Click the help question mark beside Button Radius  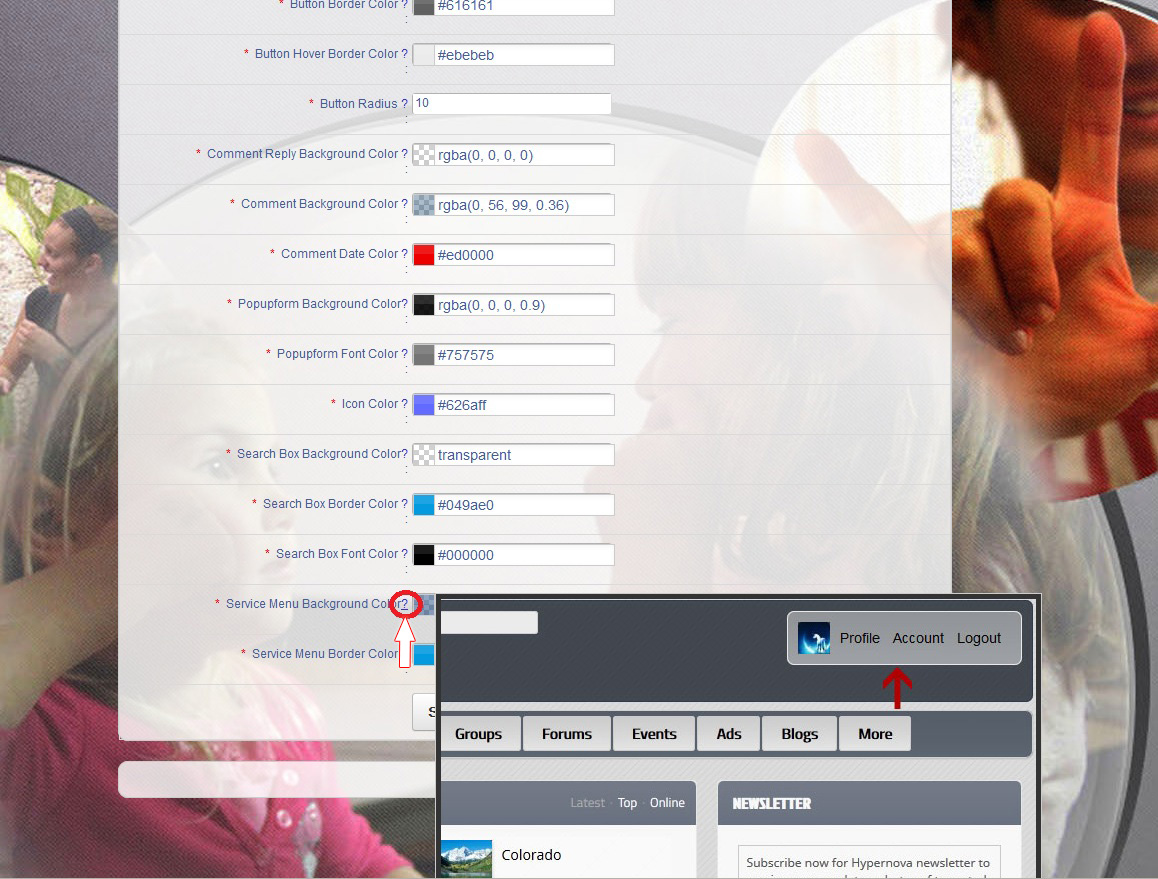(404, 104)
